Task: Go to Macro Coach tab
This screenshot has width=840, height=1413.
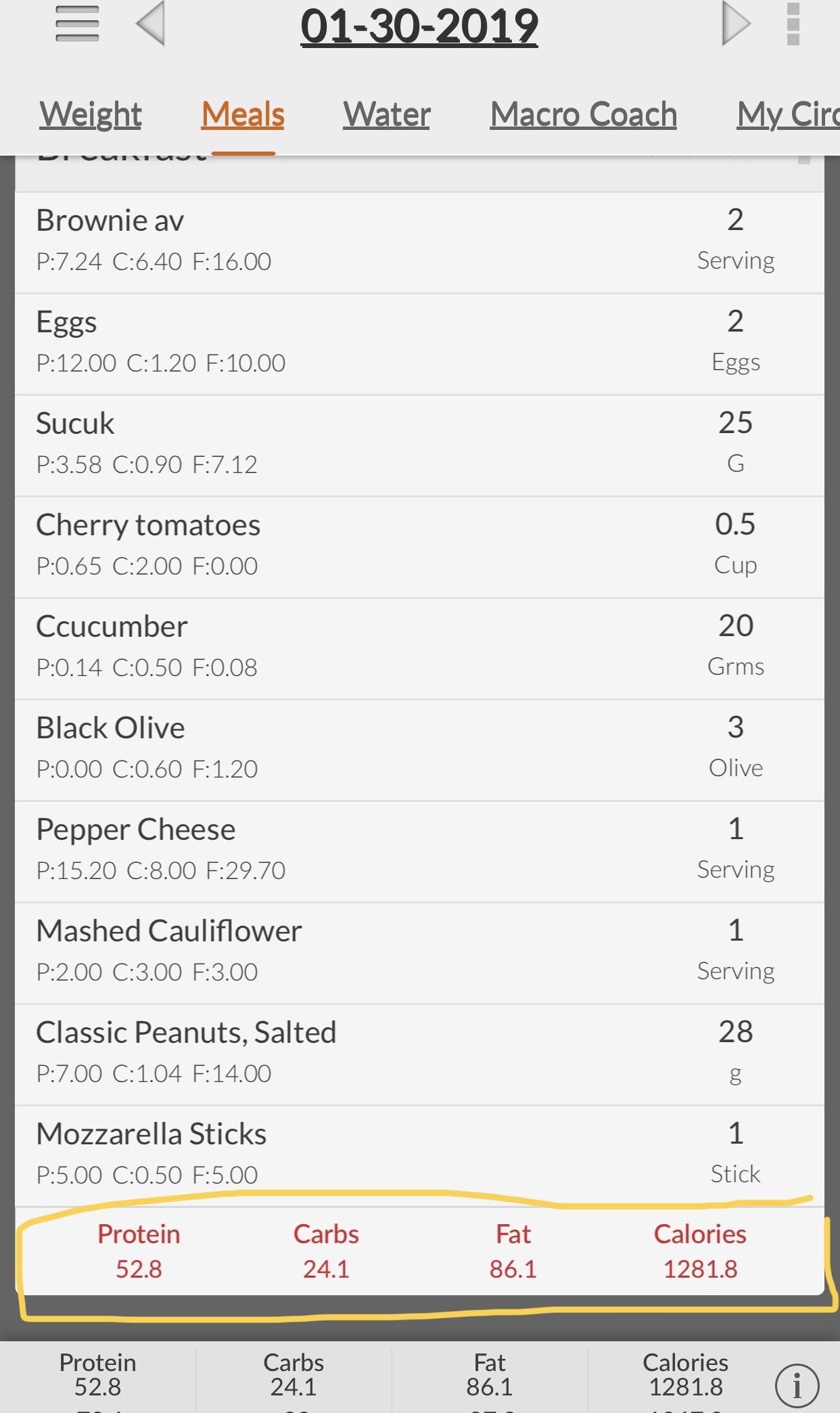Action: click(583, 114)
